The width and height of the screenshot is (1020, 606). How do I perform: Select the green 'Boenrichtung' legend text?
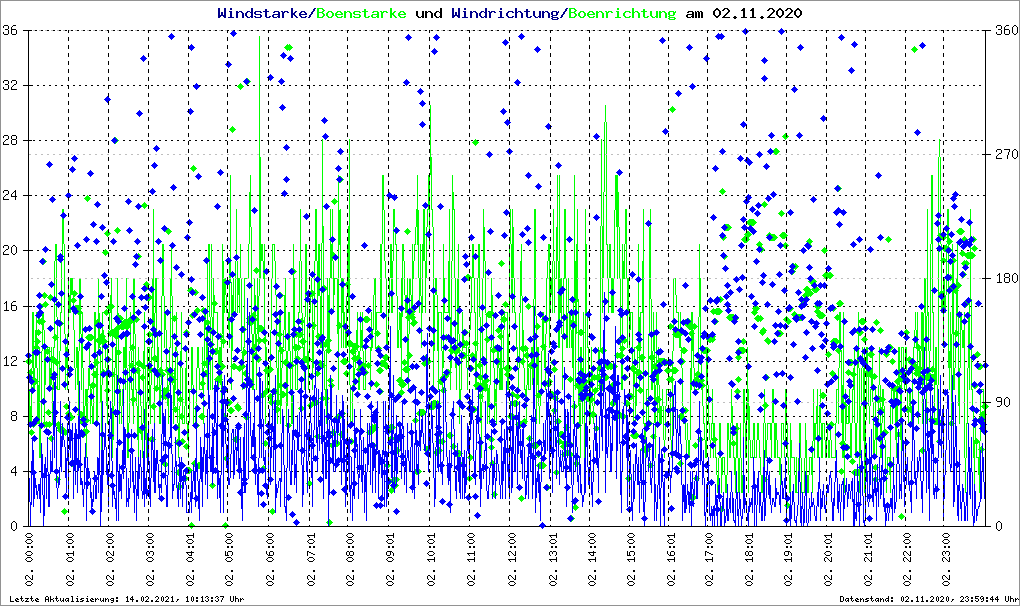(x=622, y=14)
